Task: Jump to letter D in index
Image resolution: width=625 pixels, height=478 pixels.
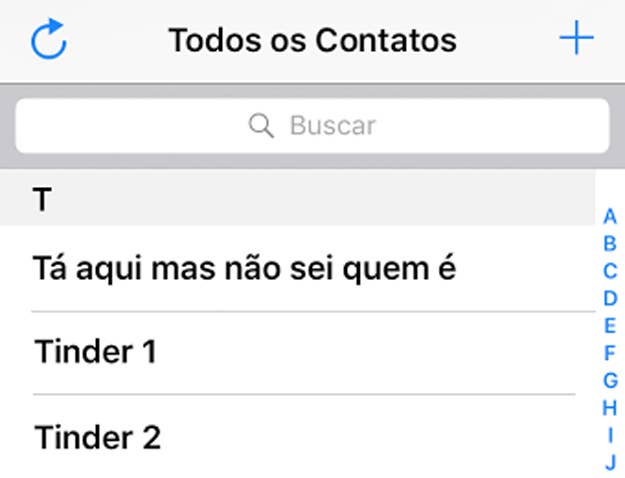Action: pos(610,298)
